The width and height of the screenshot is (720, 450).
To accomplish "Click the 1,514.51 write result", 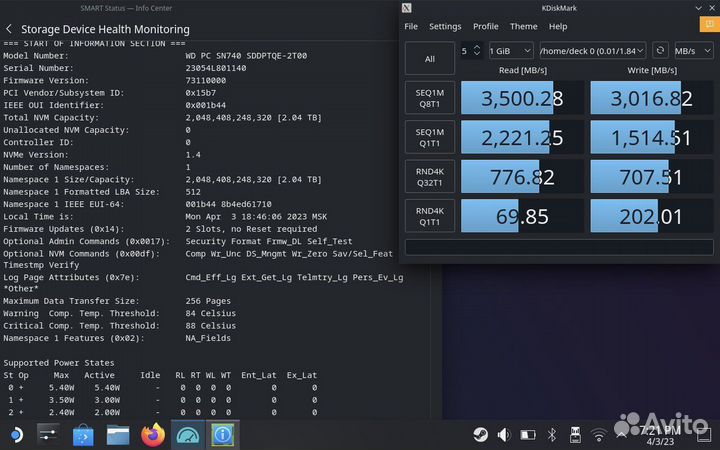I will 652,137.
